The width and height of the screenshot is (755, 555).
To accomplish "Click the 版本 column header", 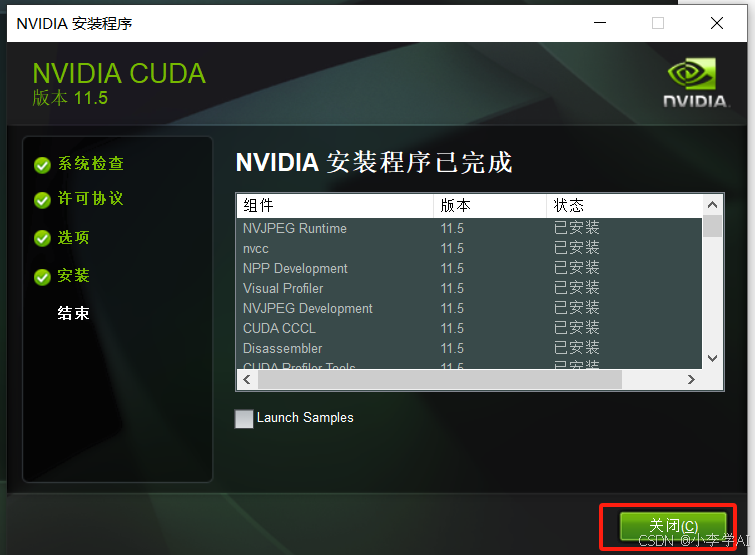I will pos(490,206).
